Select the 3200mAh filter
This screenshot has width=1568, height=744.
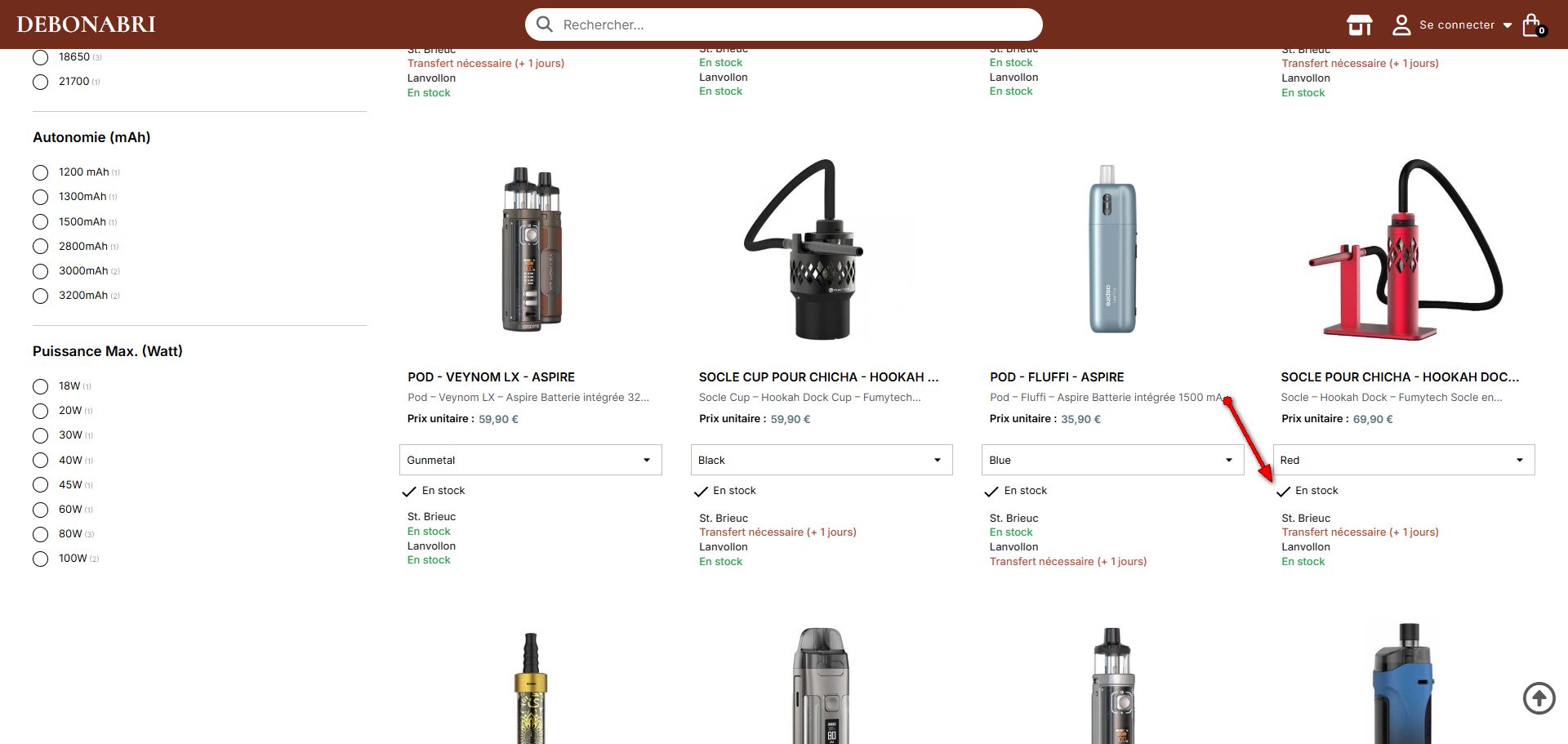pyautogui.click(x=41, y=296)
